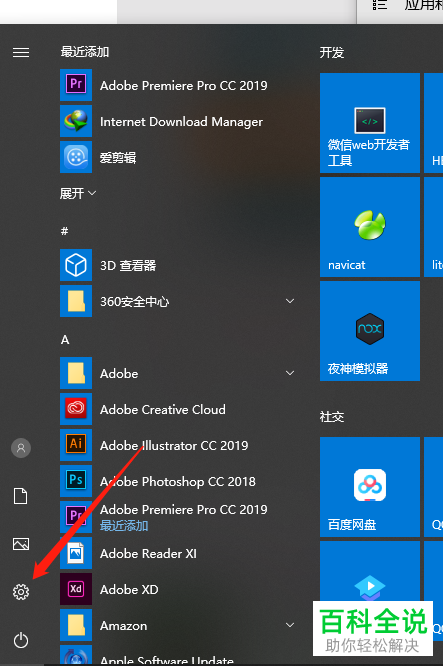Open the Documents sidebar icon
443x666 pixels.
(x=21, y=496)
